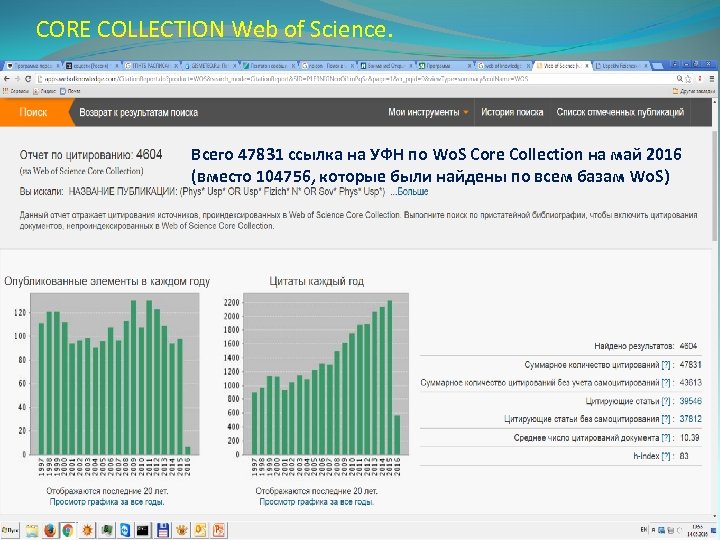Viewport: 720px width, 540px height.
Task: Click the help [?] beside Суммарное количество цитирований
Action: click(666, 365)
